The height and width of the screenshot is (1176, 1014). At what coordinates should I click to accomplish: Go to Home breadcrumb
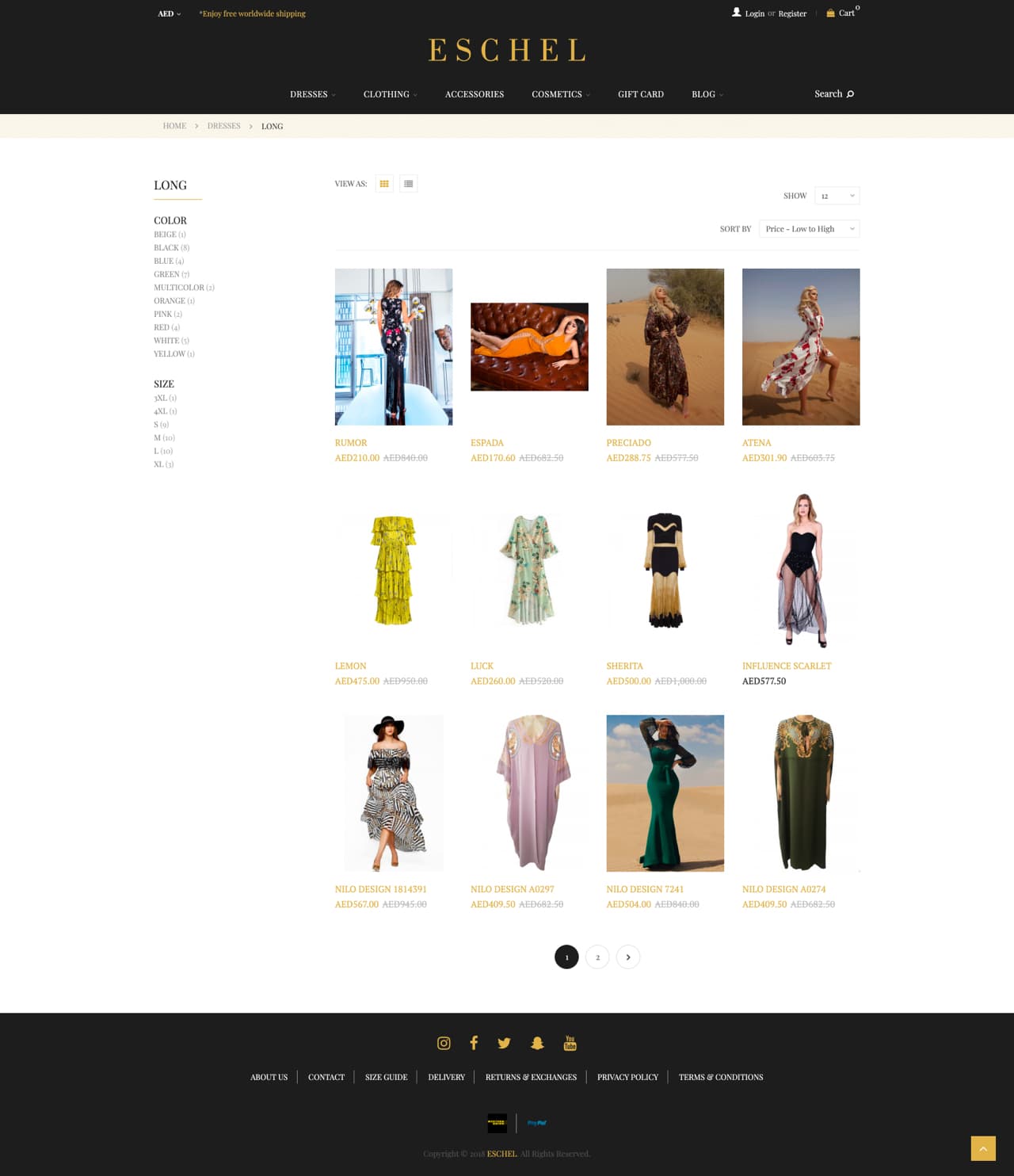[174, 126]
